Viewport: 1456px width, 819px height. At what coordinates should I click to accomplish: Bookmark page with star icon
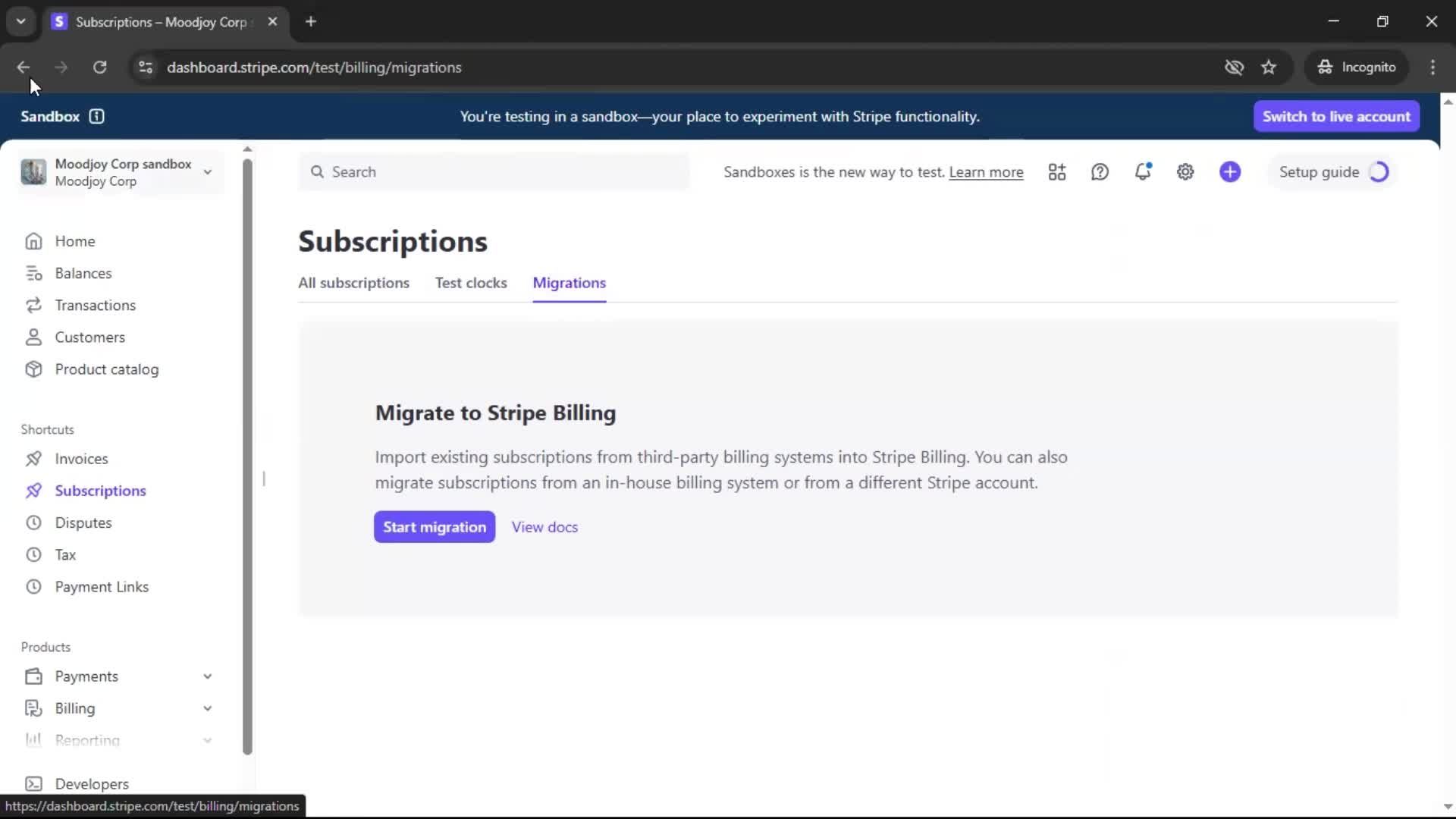coord(1269,67)
